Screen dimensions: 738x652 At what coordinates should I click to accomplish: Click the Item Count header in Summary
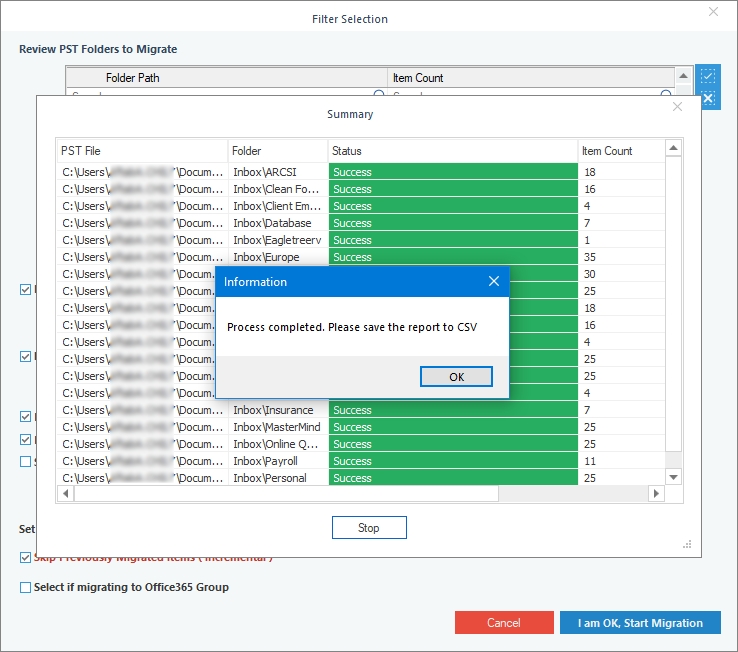tap(621, 151)
